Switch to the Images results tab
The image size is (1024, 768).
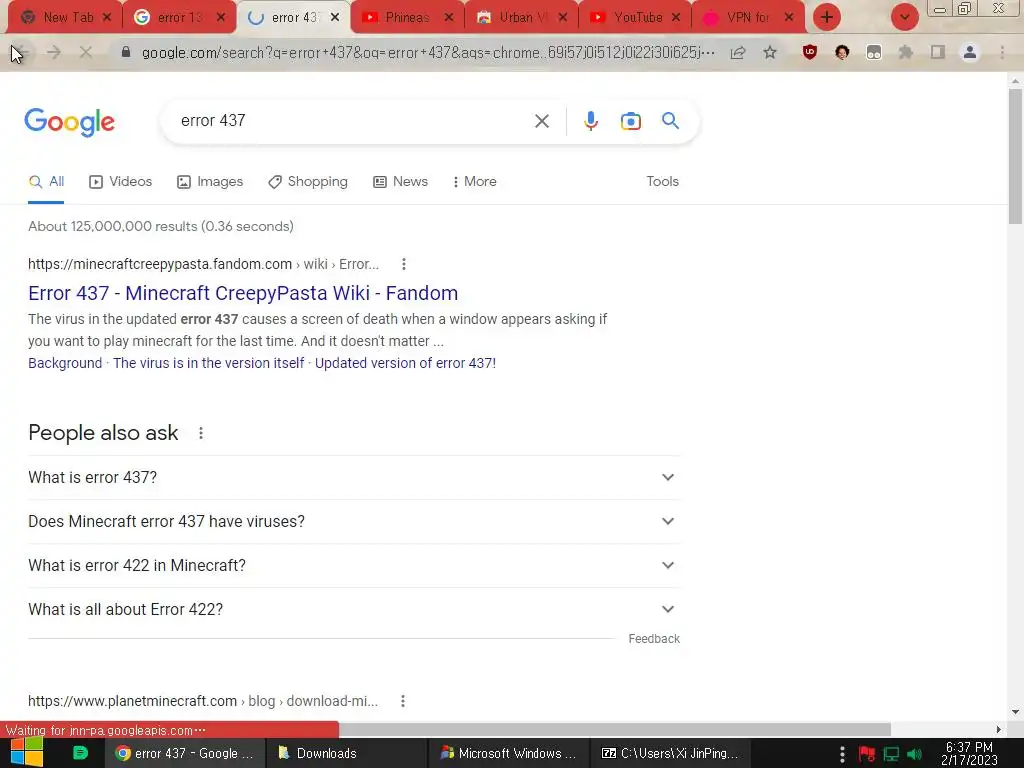point(210,182)
